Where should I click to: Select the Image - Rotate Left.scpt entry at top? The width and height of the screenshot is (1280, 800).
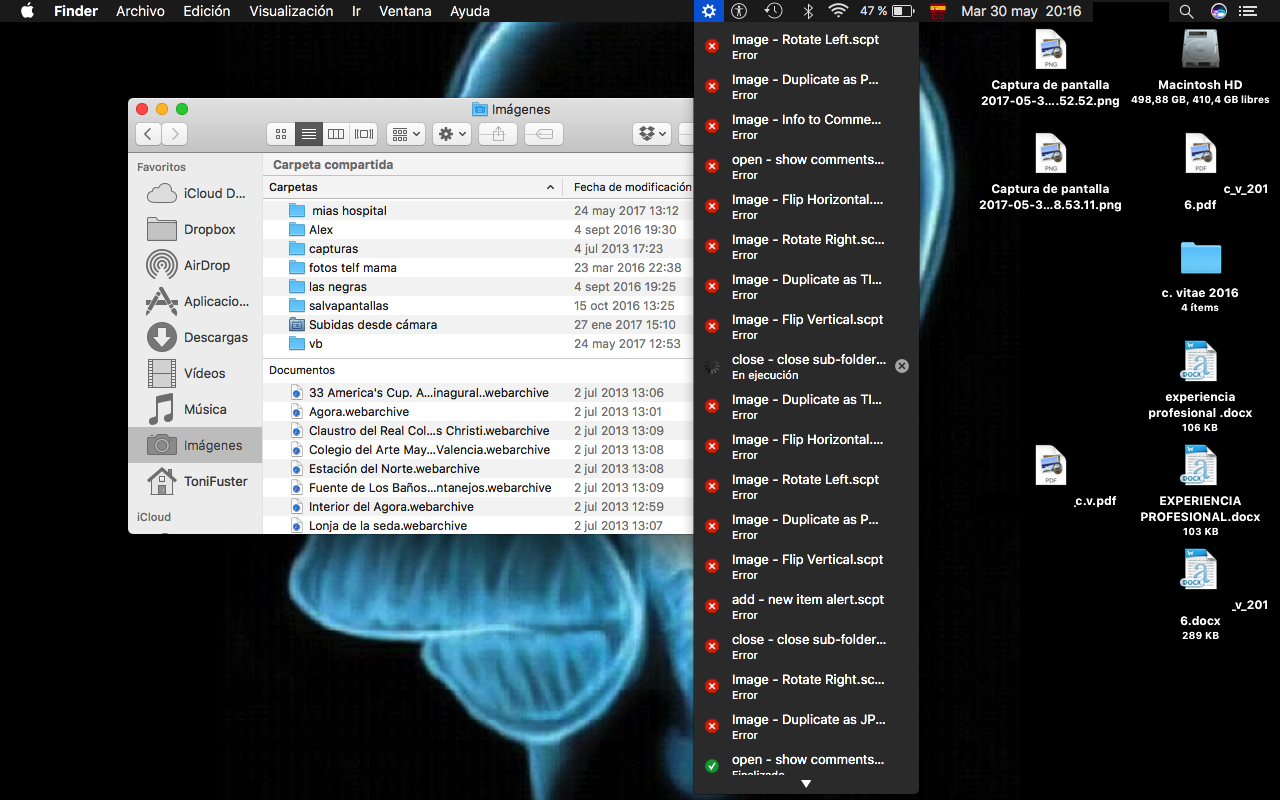(x=806, y=46)
